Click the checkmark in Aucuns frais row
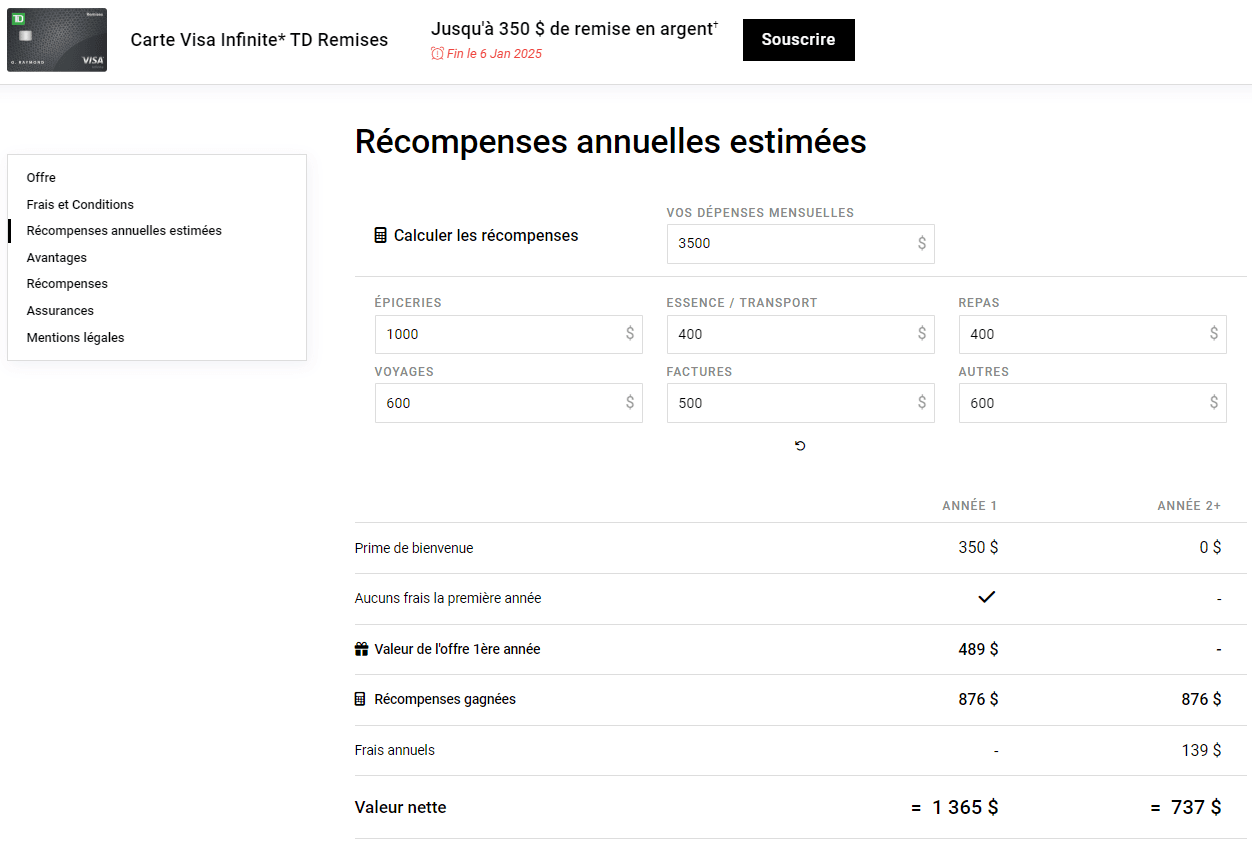Image resolution: width=1252 pixels, height=845 pixels. (986, 598)
